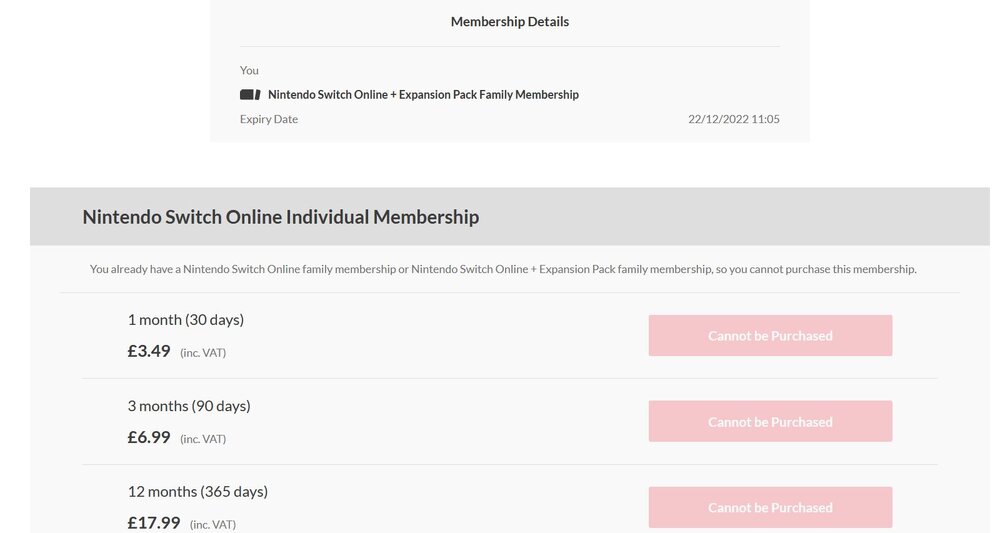Viewport: 1000px width, 533px height.
Task: Select the Membership Details heading
Action: [510, 22]
